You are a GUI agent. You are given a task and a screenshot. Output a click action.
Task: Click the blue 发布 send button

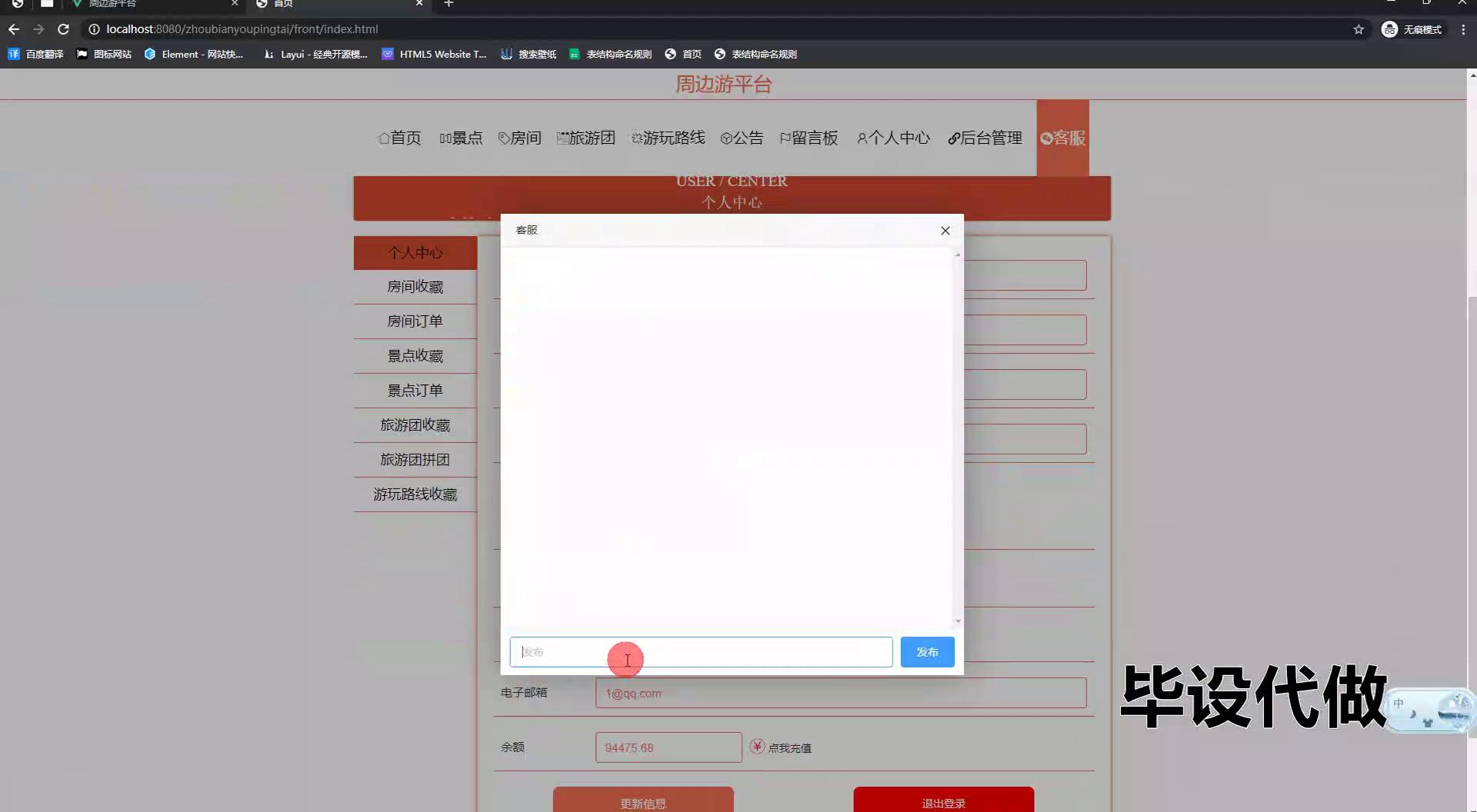(927, 652)
